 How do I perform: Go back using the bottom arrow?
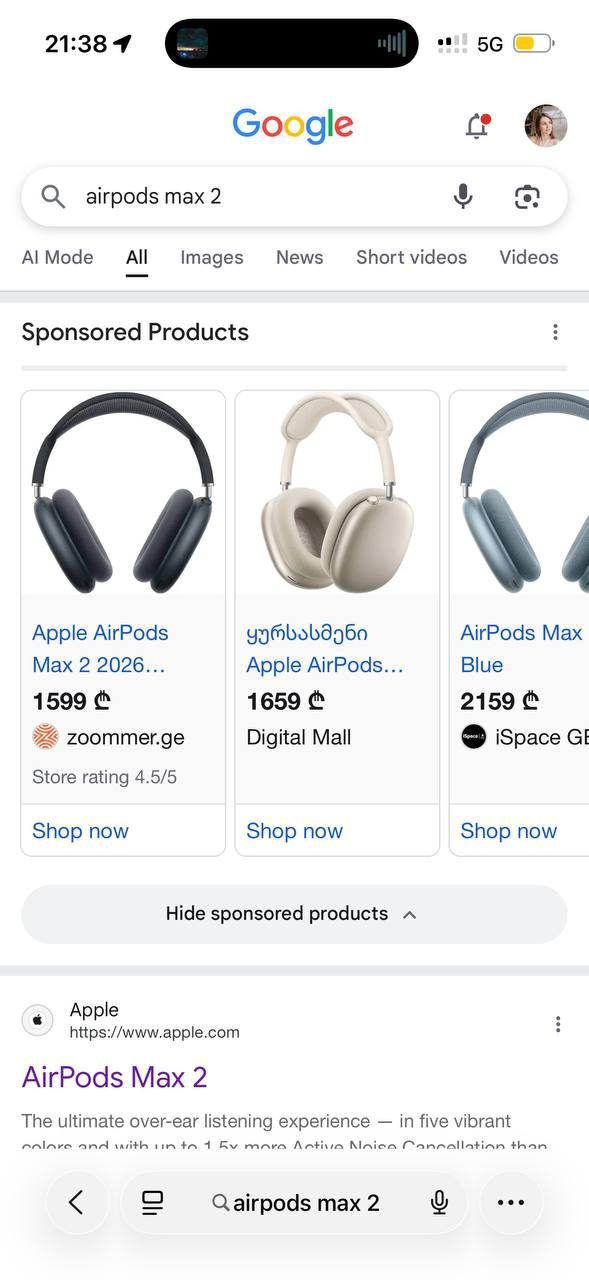coord(76,1203)
